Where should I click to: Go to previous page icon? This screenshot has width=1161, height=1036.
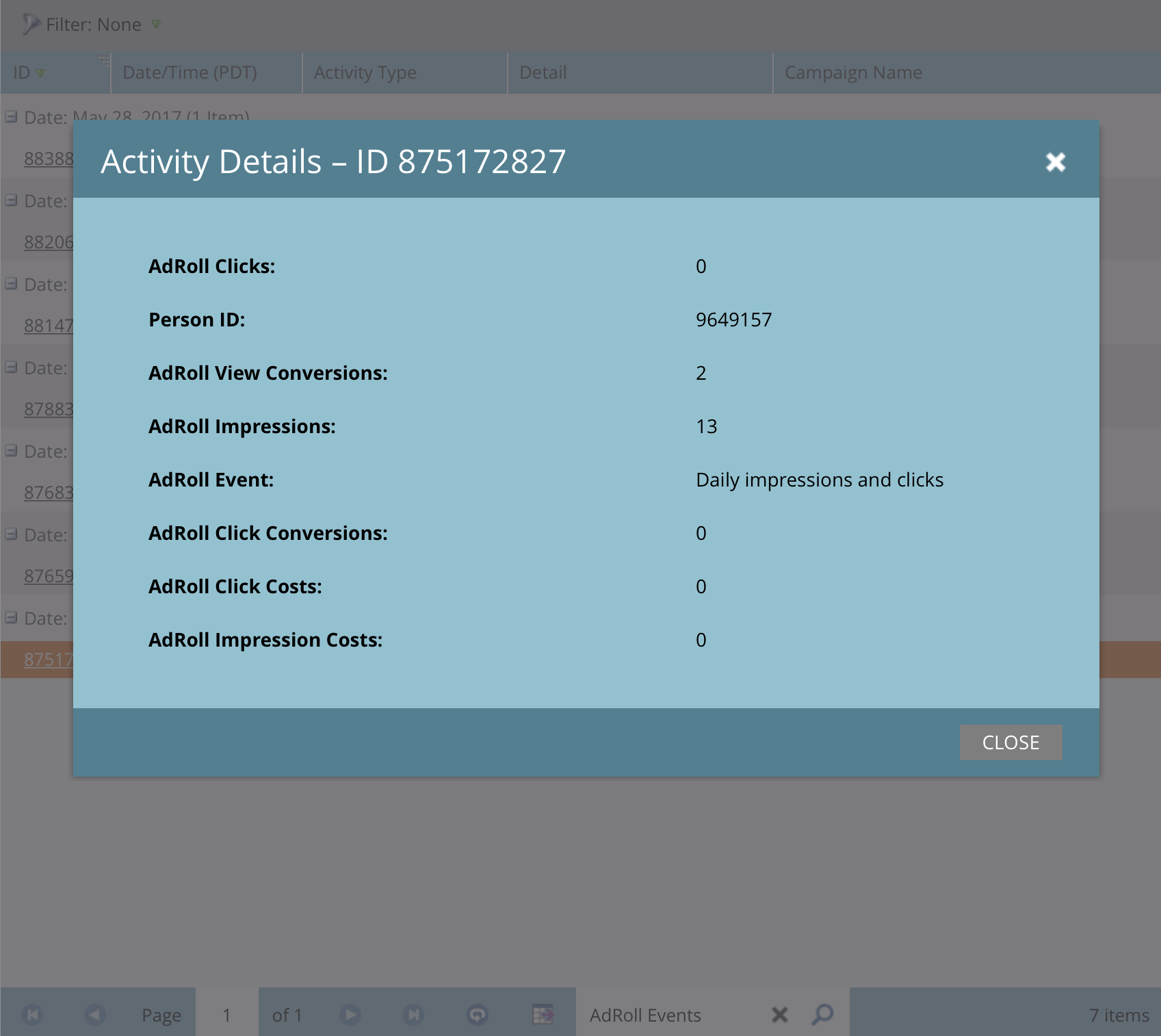95,1014
